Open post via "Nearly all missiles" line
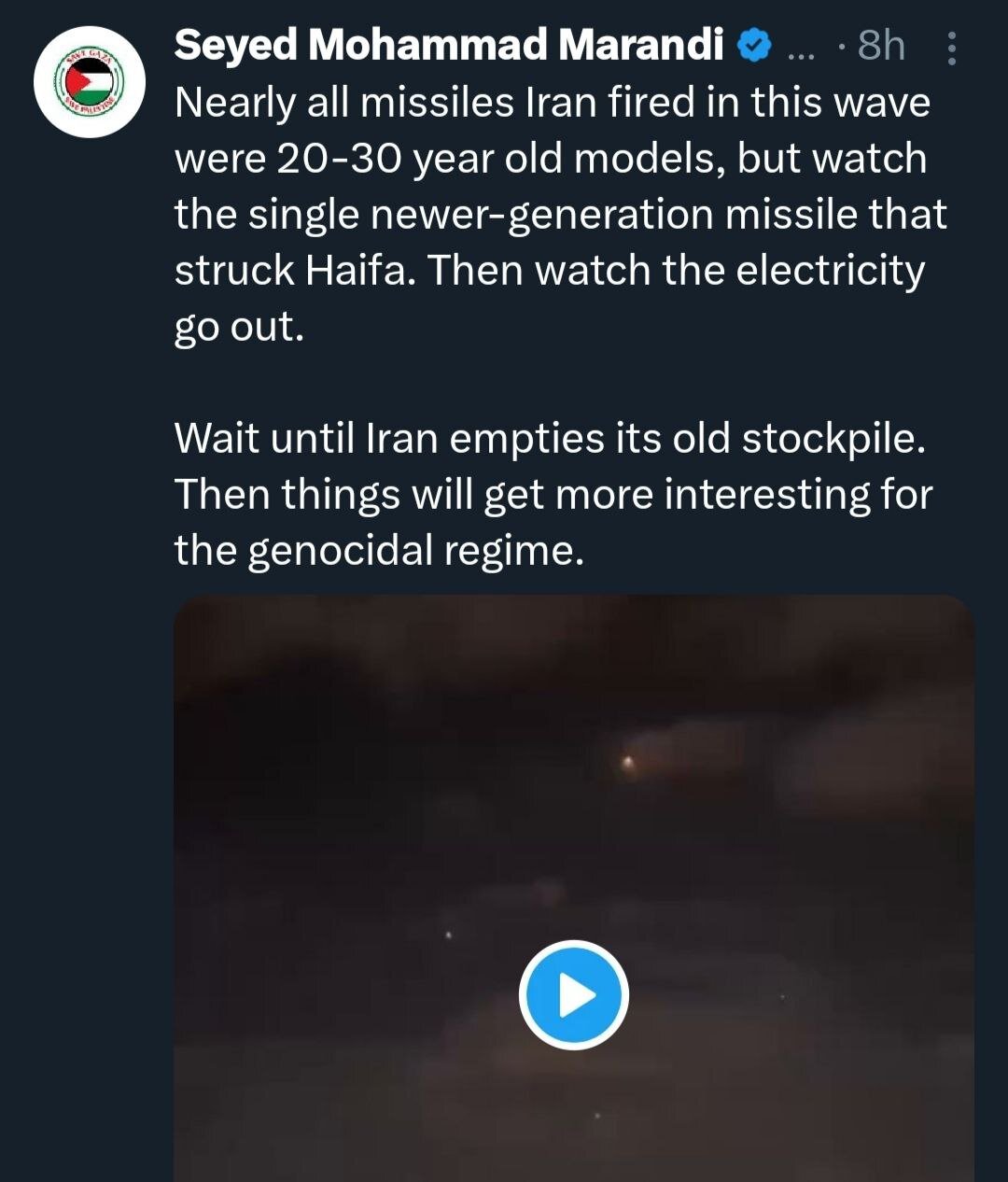 [552, 103]
